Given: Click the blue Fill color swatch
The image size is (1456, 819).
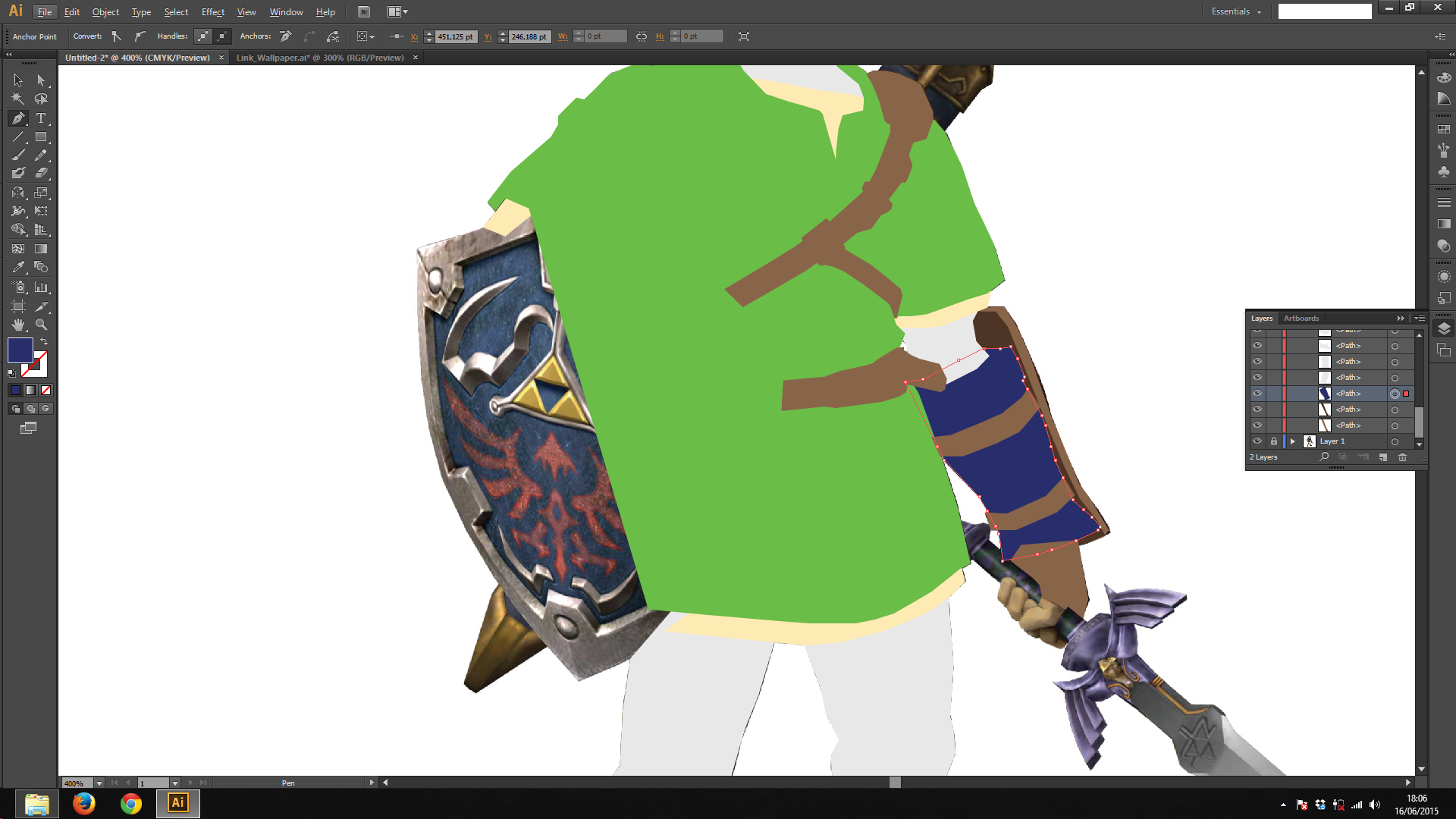Looking at the screenshot, I should point(20,350).
